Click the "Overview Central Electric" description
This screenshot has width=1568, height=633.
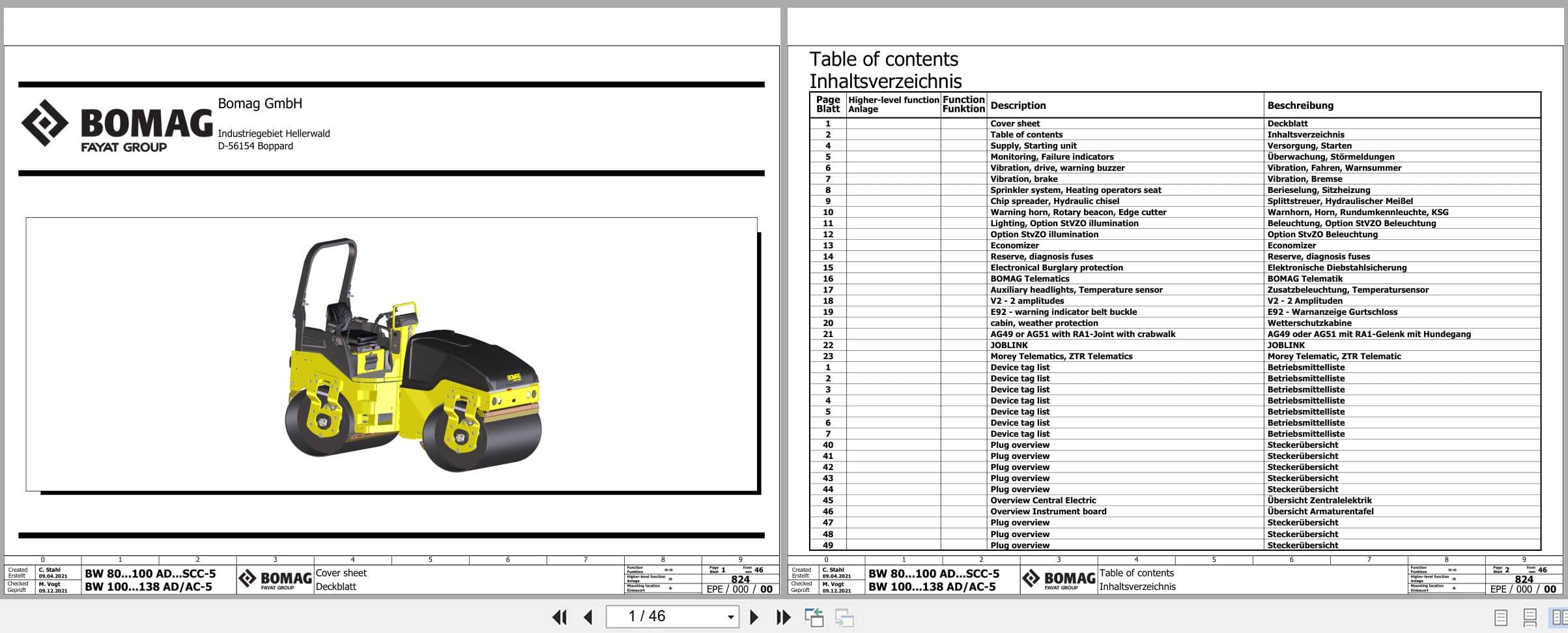click(1042, 500)
